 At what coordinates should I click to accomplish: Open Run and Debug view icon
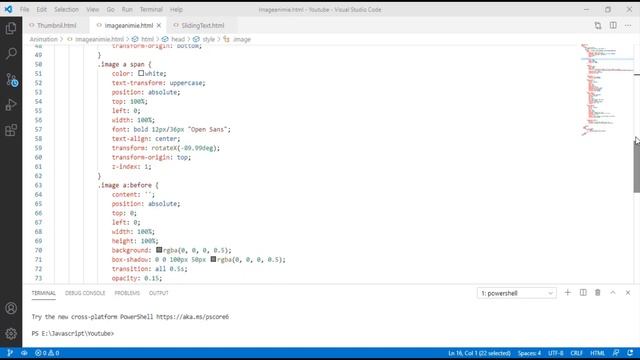coord(11,105)
